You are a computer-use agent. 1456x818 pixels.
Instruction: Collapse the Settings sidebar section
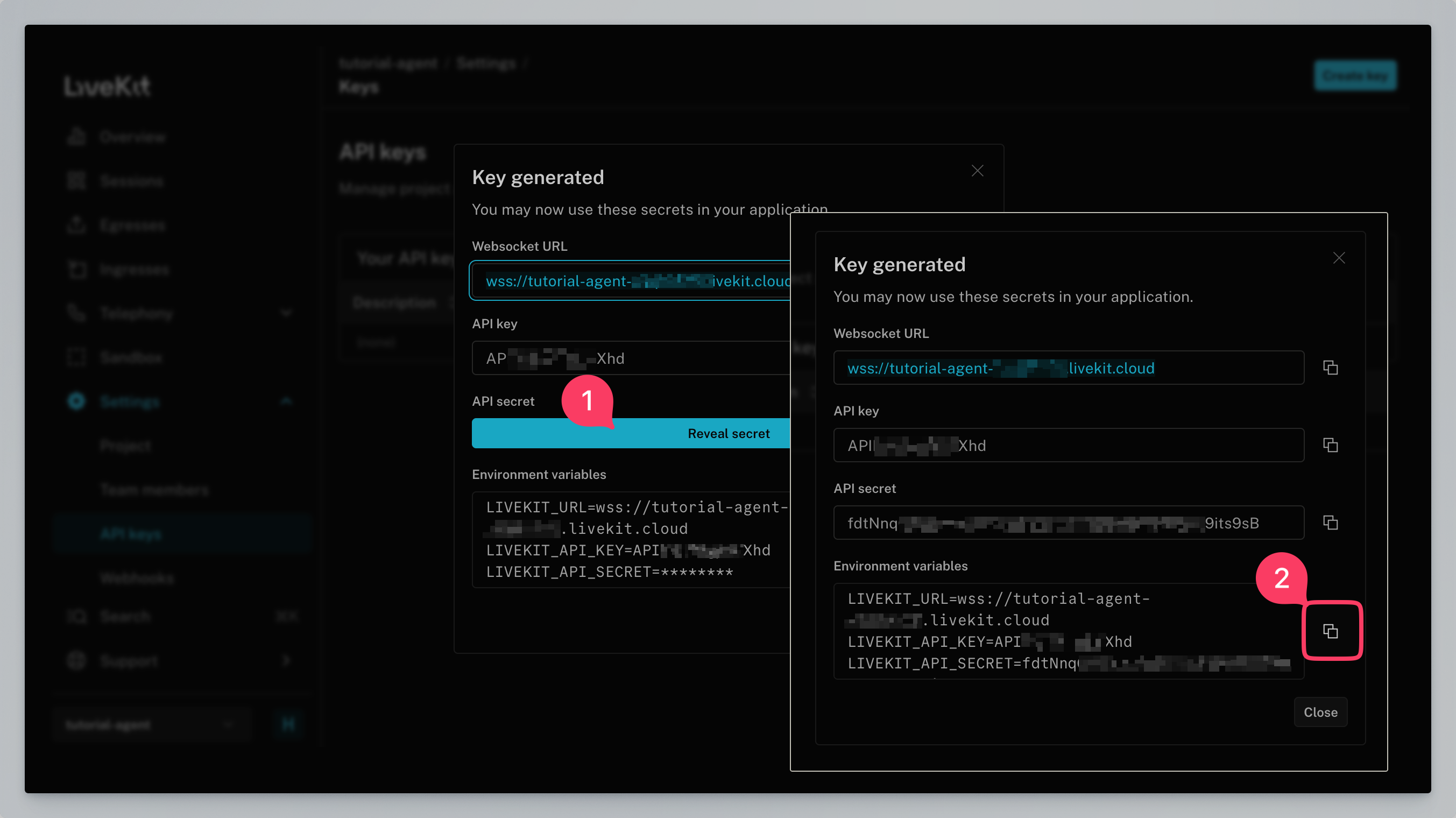[x=286, y=401]
